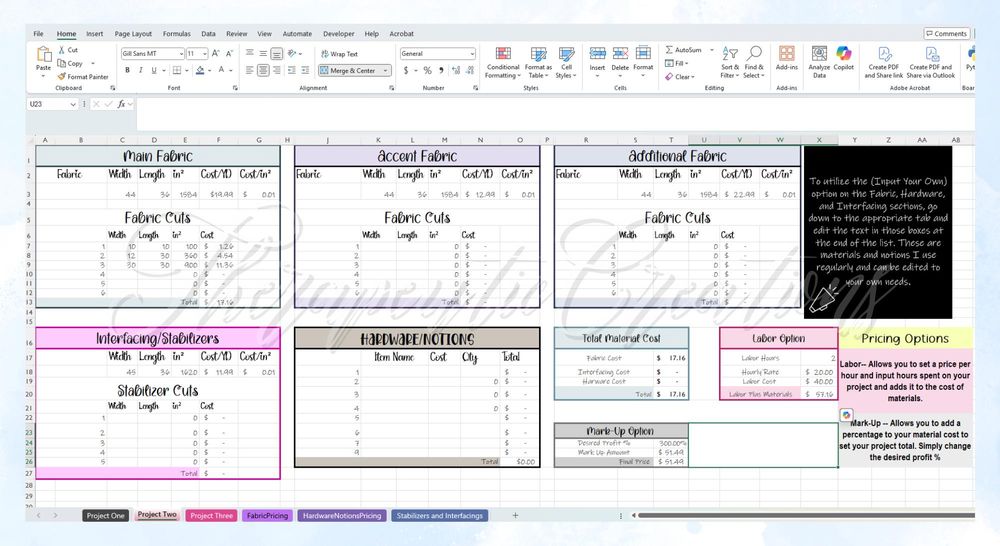
Task: Click the Decrease Indent icon
Action: (291, 70)
